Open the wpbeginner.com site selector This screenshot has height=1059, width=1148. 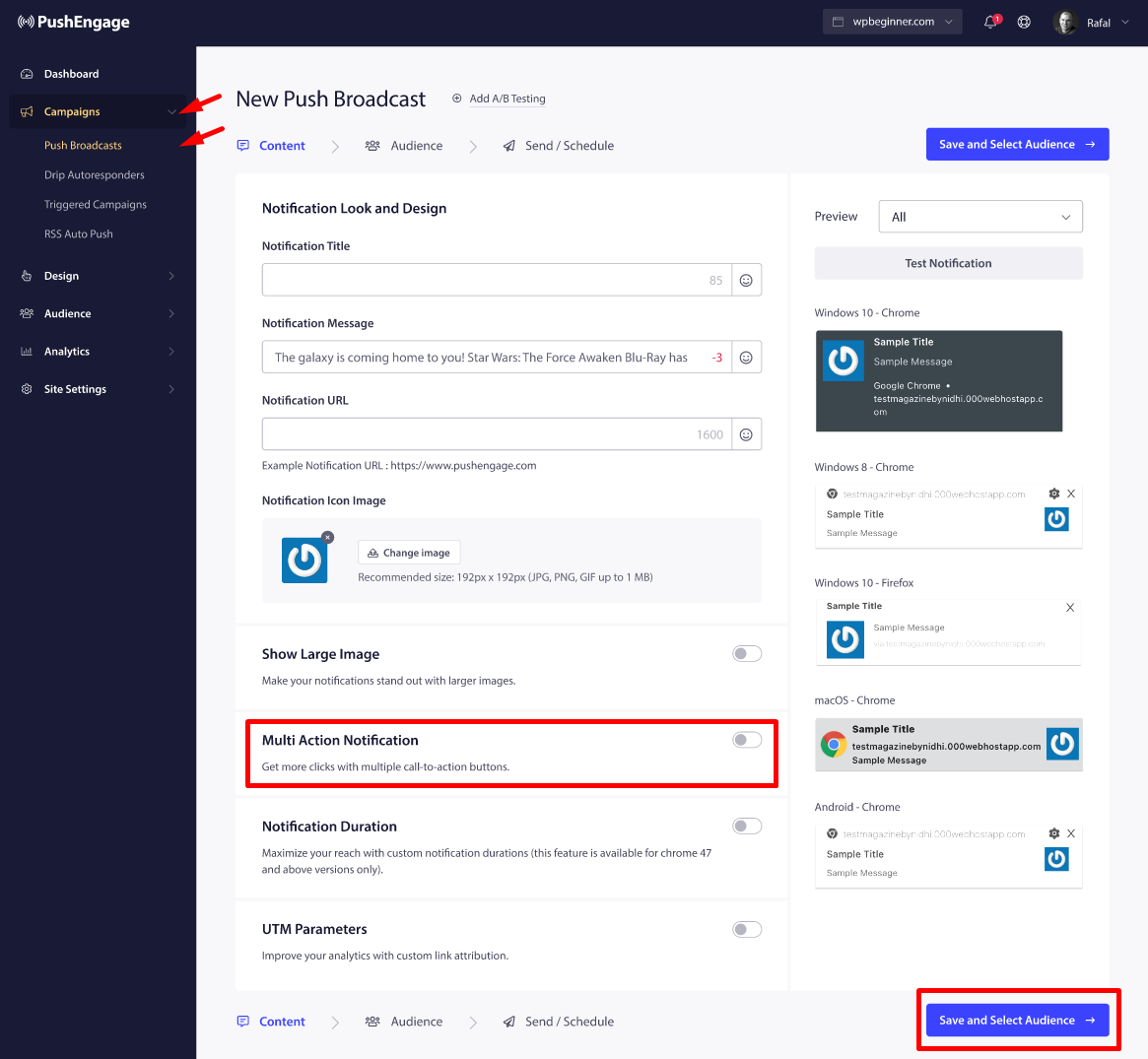(892, 22)
